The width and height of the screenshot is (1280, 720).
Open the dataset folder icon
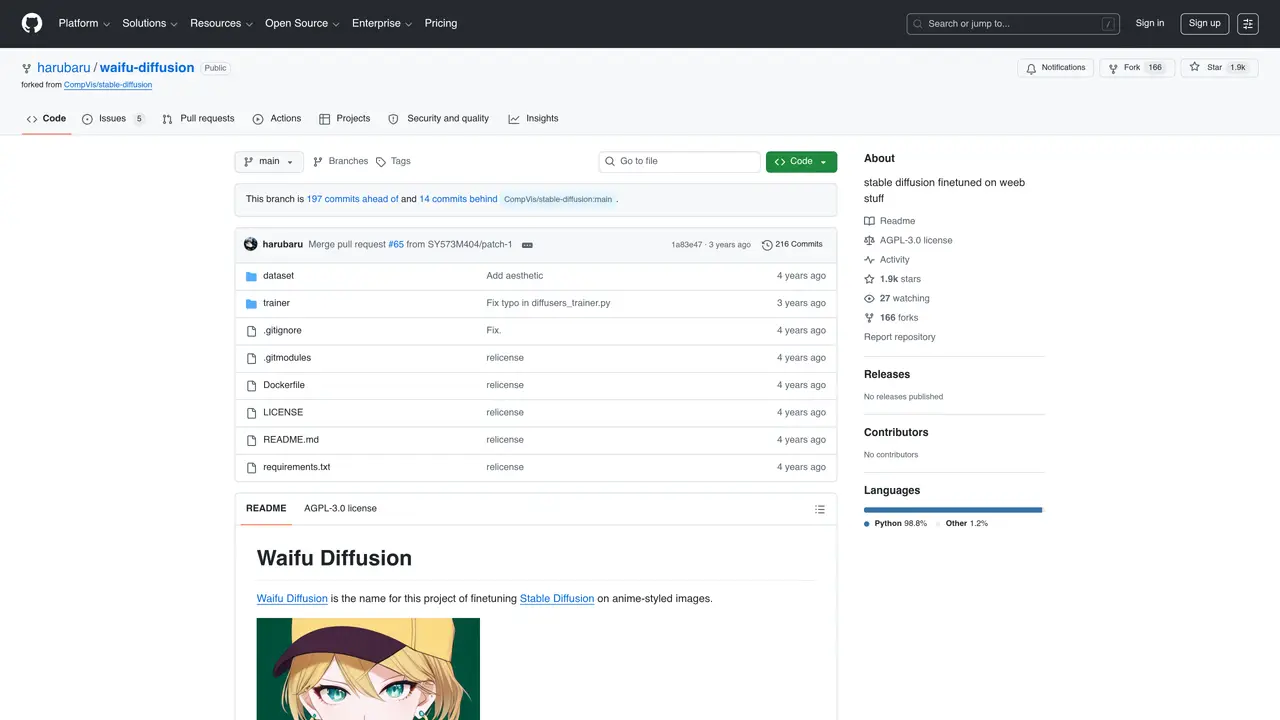[252, 276]
